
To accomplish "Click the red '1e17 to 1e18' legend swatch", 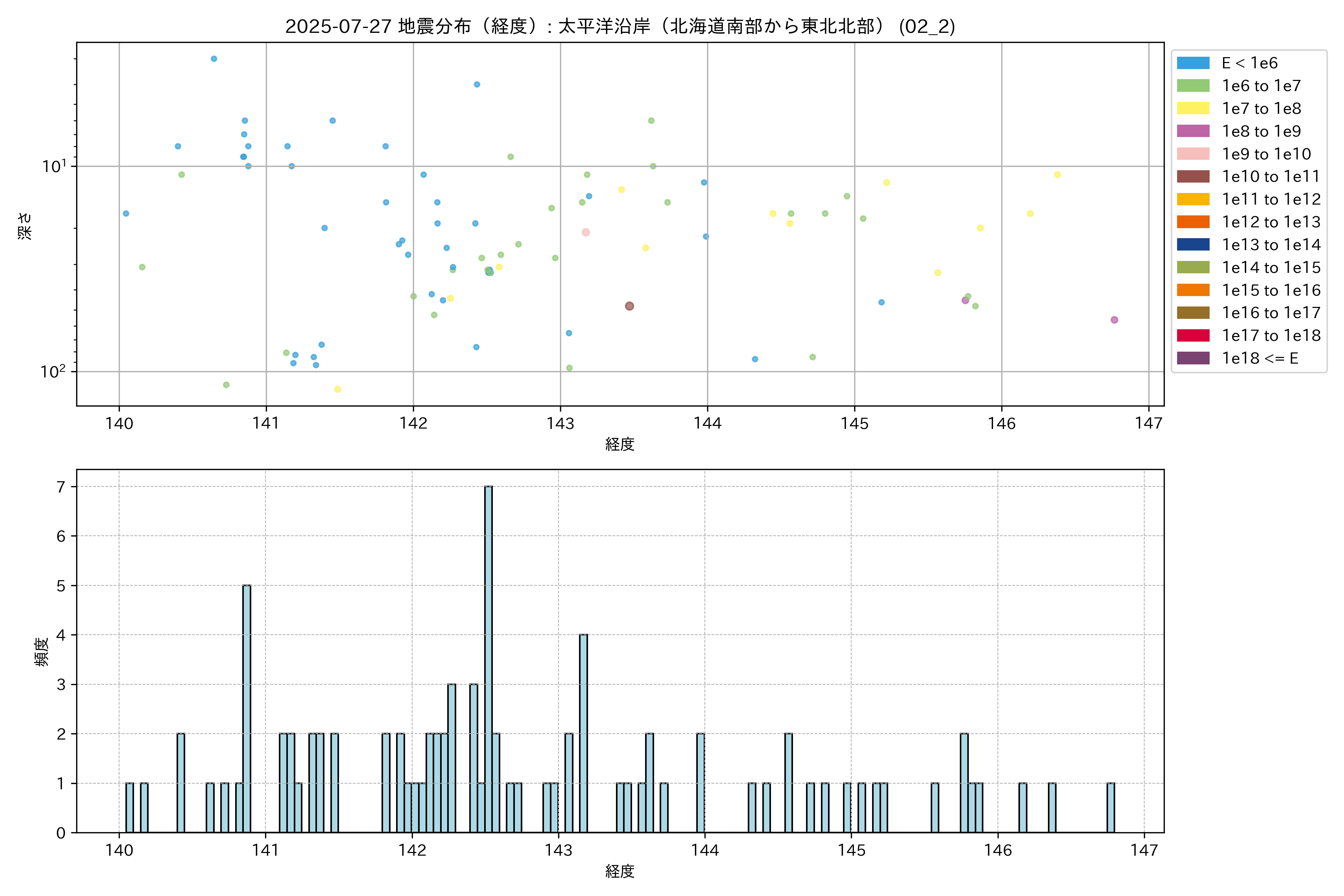I will (1193, 335).
